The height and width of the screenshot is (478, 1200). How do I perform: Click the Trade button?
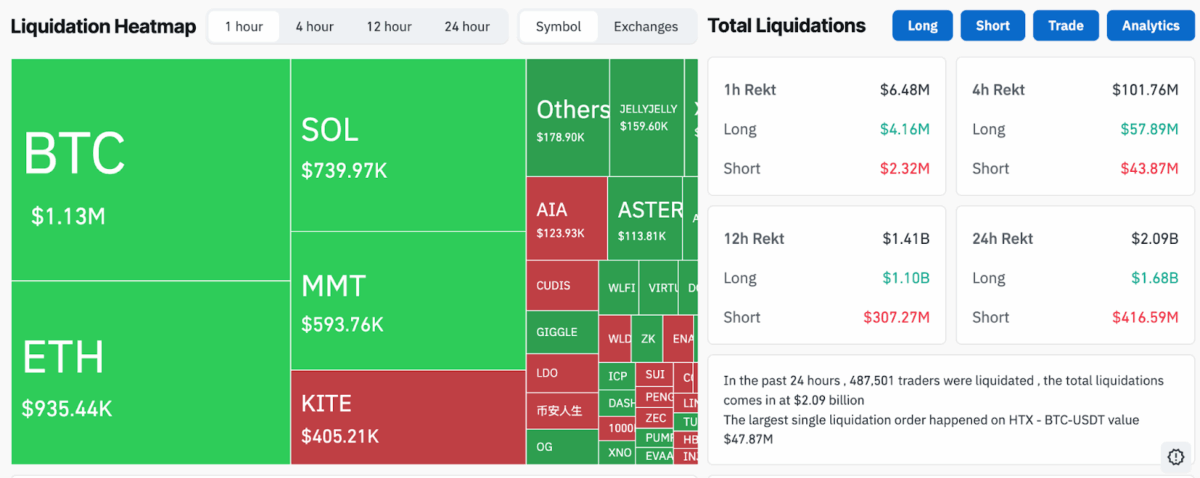coord(1065,26)
